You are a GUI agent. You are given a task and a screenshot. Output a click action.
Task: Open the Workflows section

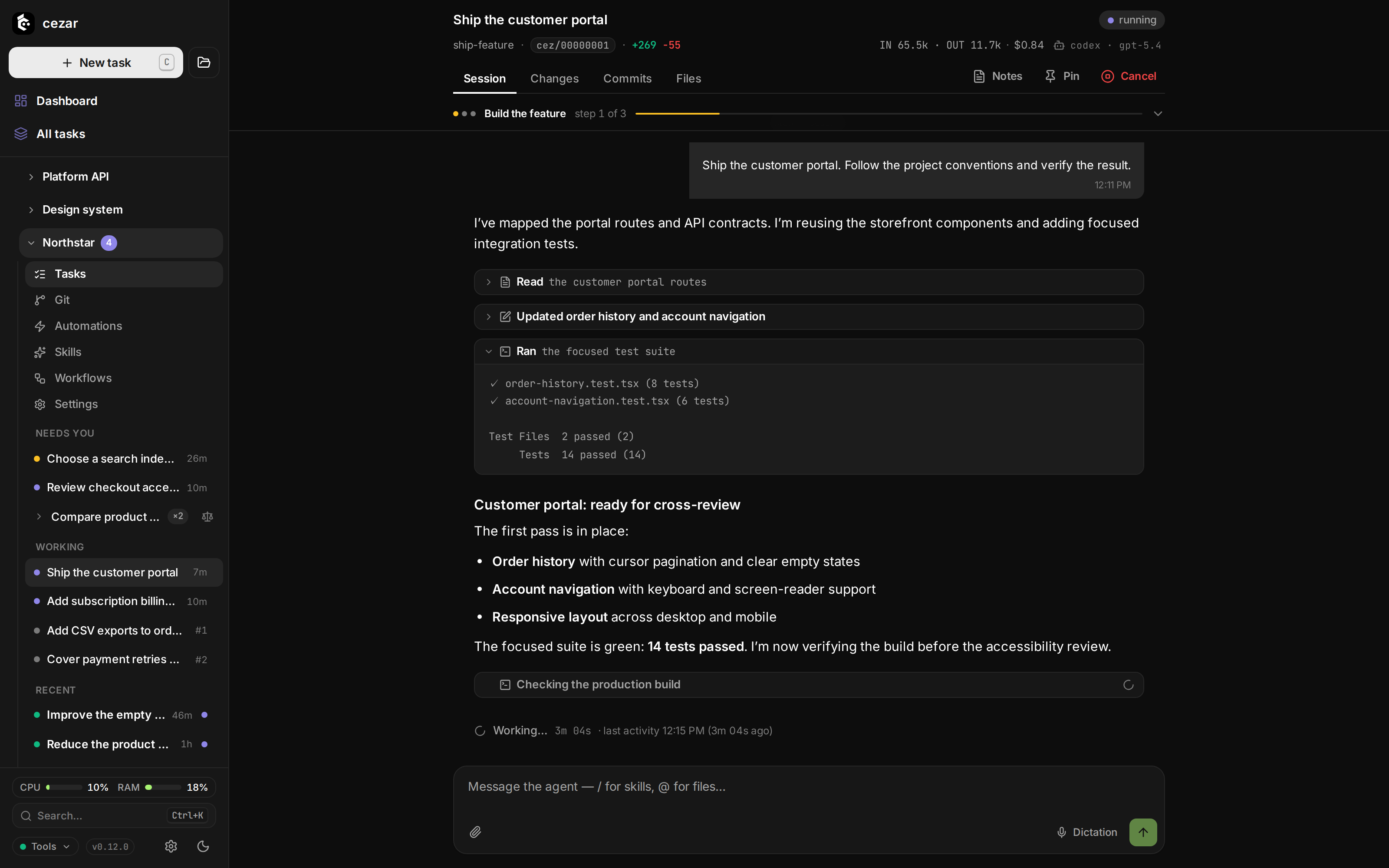point(123,378)
